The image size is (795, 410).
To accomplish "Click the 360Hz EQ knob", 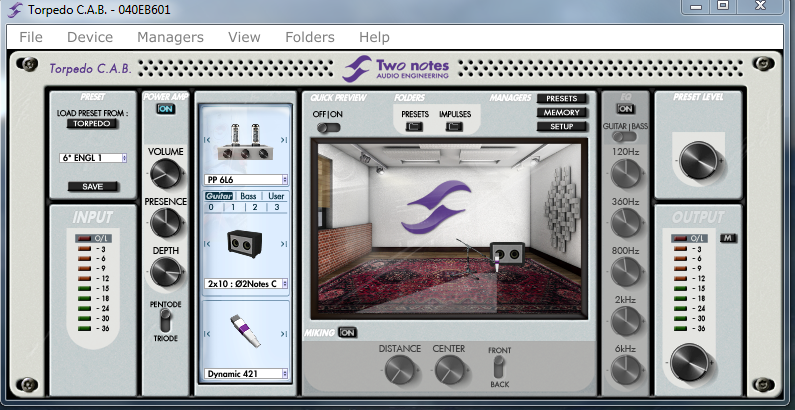I will tap(626, 223).
